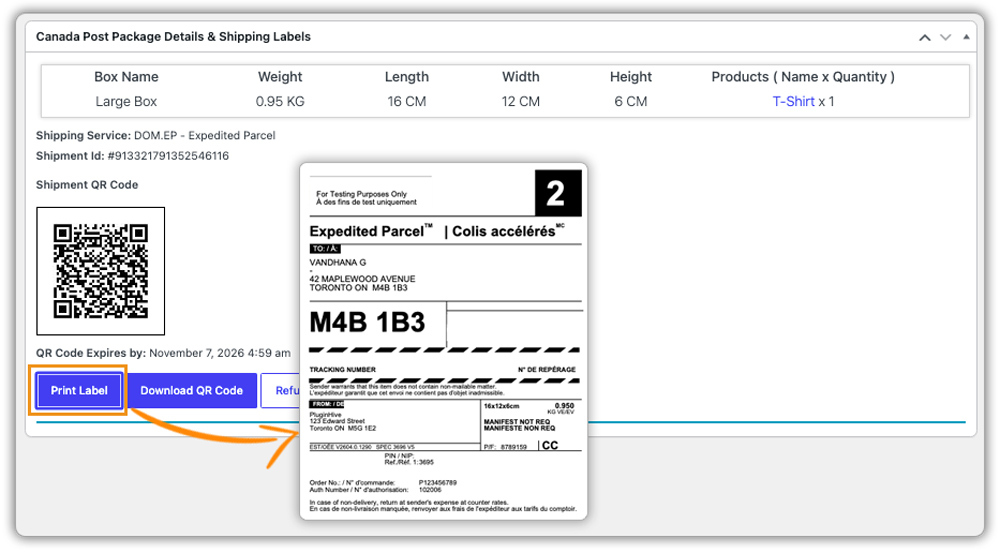The height and width of the screenshot is (553, 1000).
Task: Click the 12 CM width value
Action: click(520, 101)
